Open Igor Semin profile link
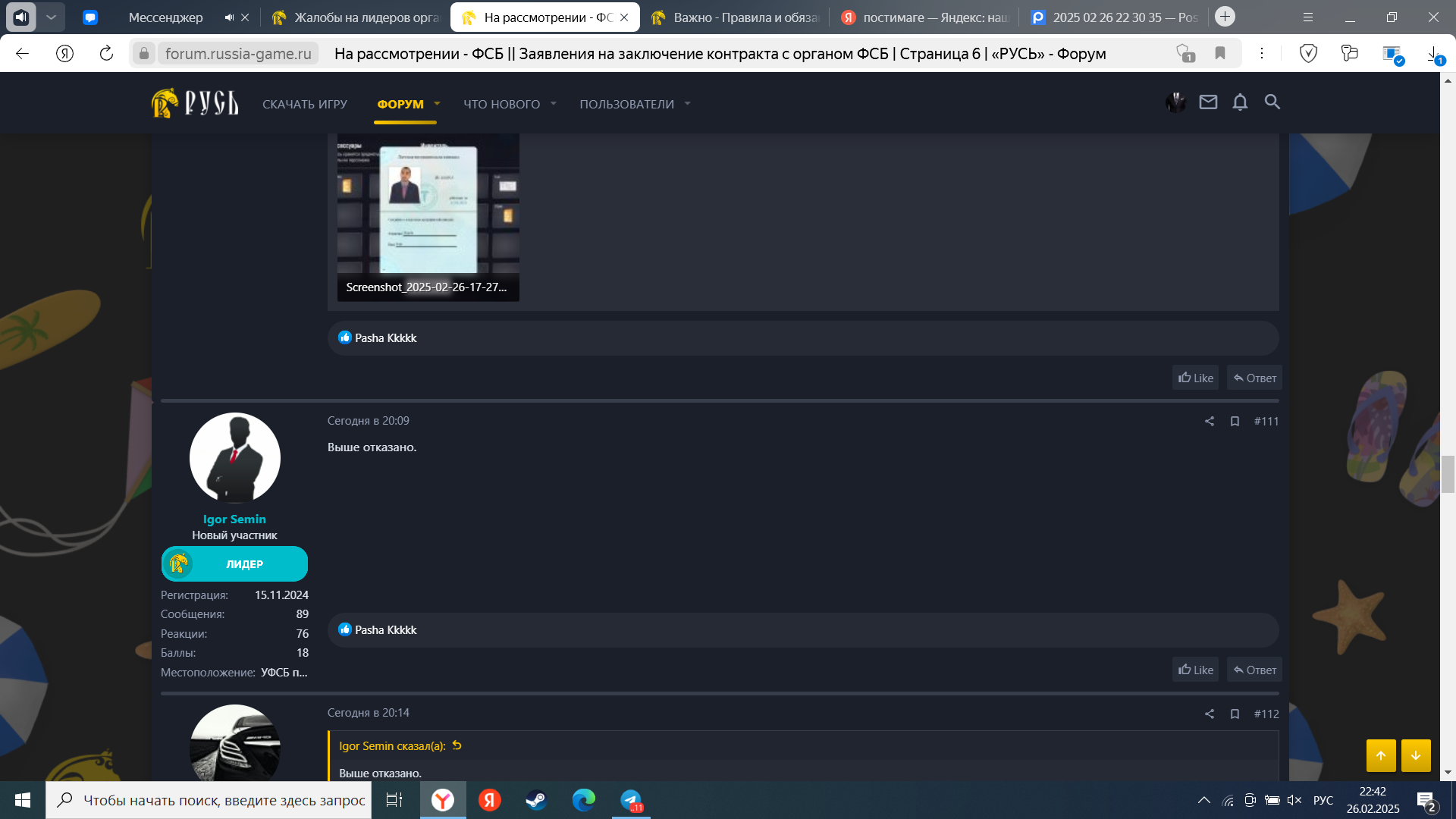The width and height of the screenshot is (1456, 819). 234,519
